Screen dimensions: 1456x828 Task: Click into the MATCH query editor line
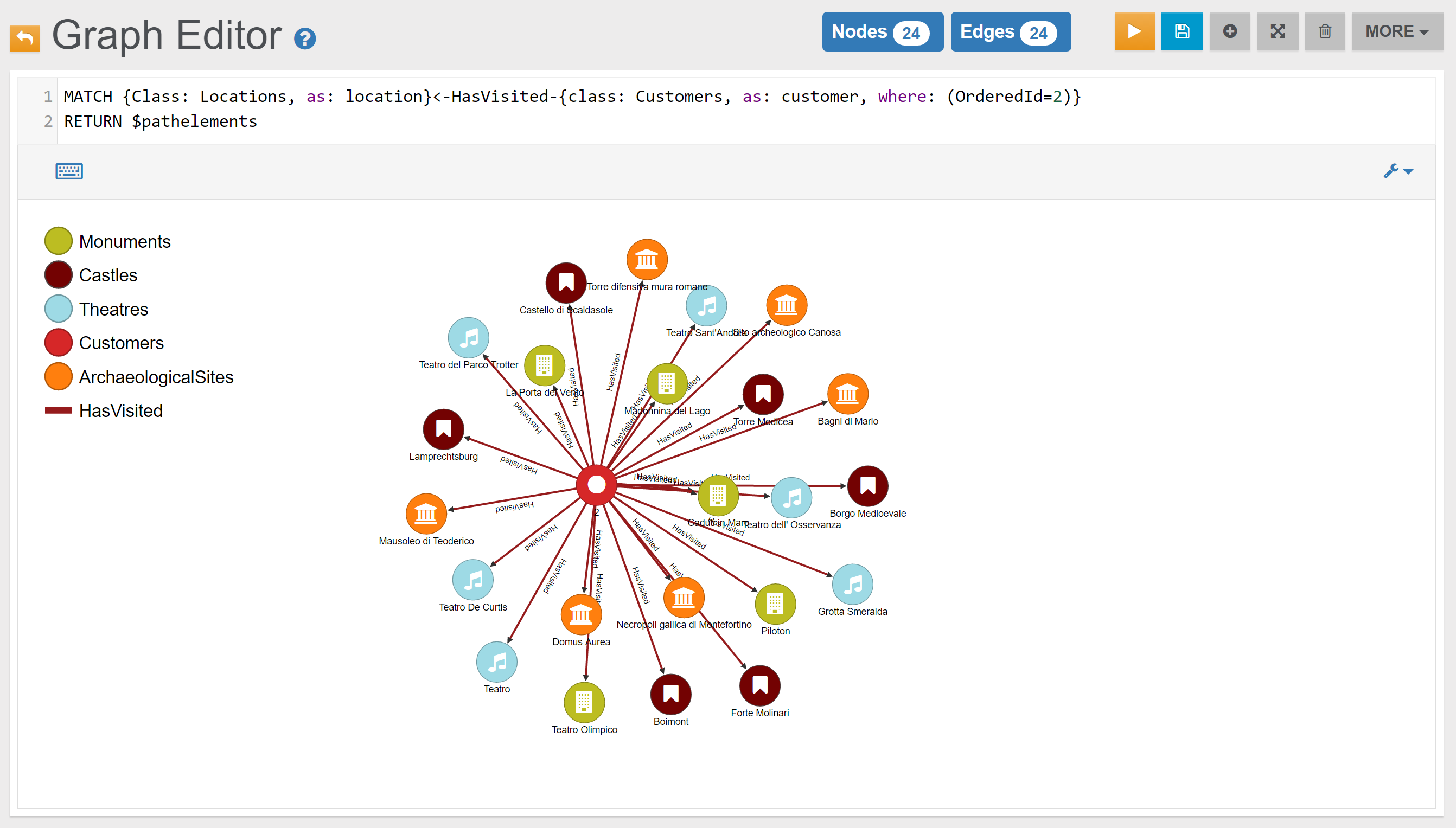point(569,97)
